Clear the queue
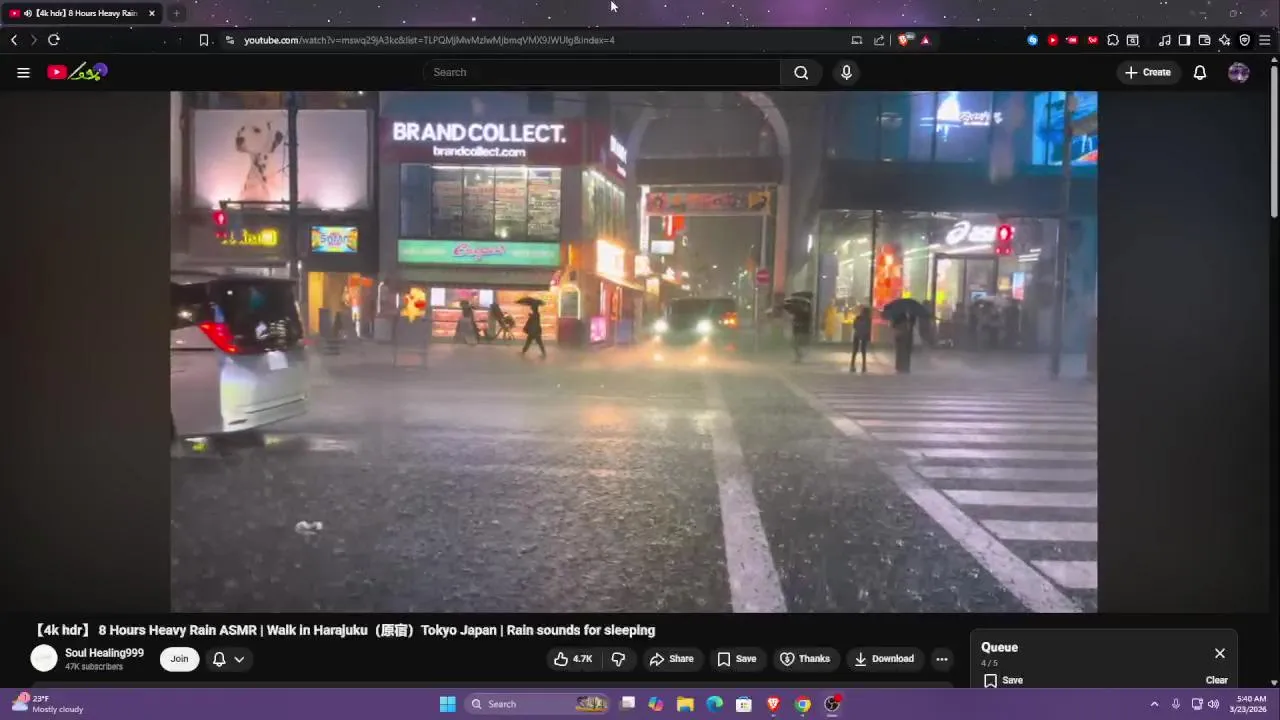 (1216, 680)
